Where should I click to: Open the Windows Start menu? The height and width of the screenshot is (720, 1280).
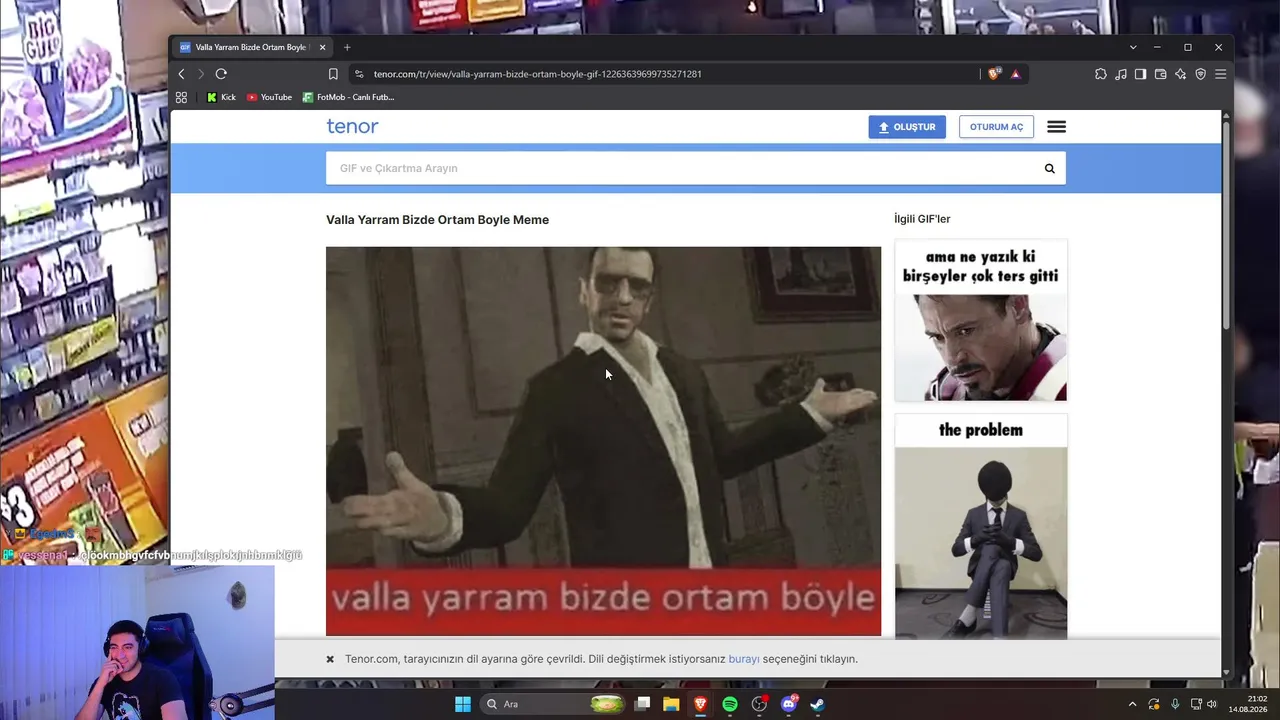pos(463,704)
